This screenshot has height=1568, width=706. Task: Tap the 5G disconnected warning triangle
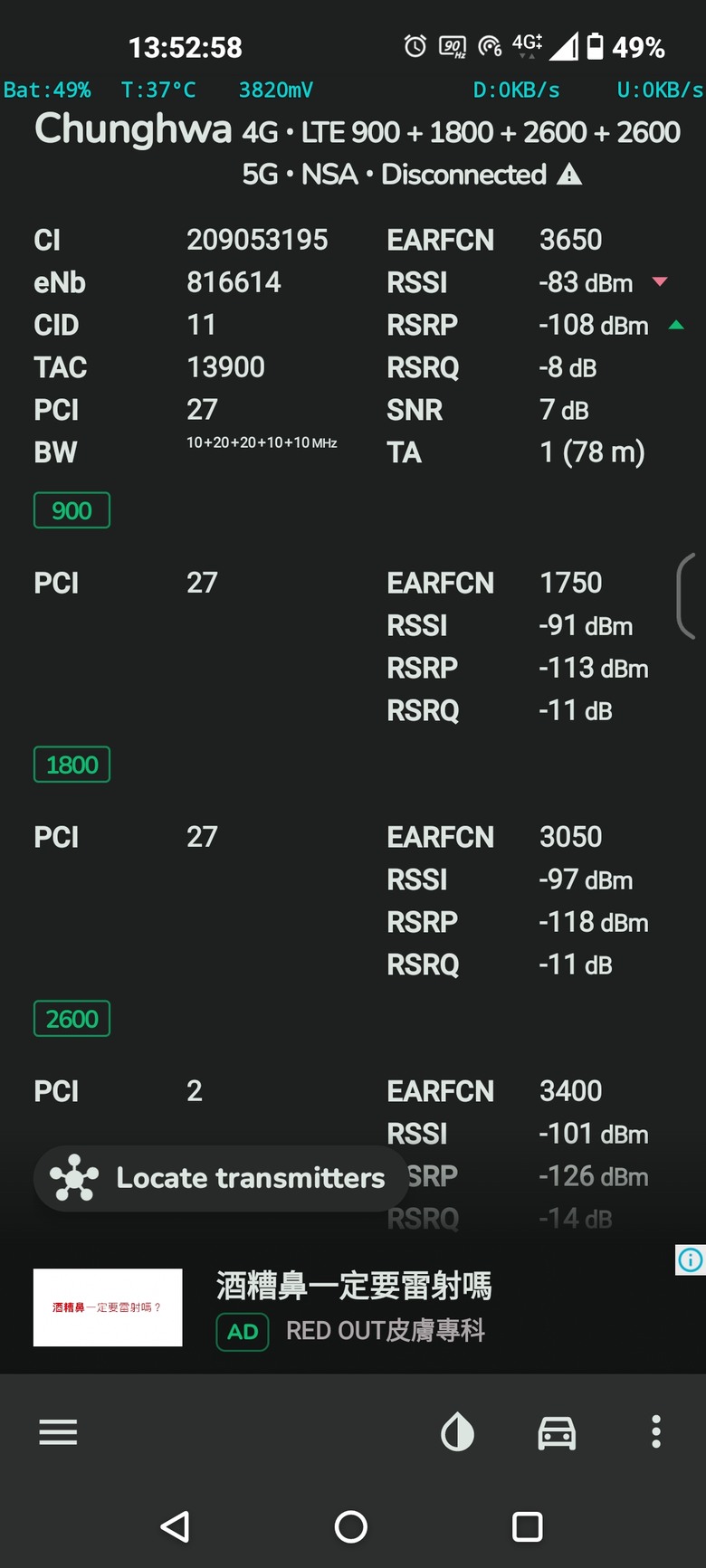[x=569, y=174]
